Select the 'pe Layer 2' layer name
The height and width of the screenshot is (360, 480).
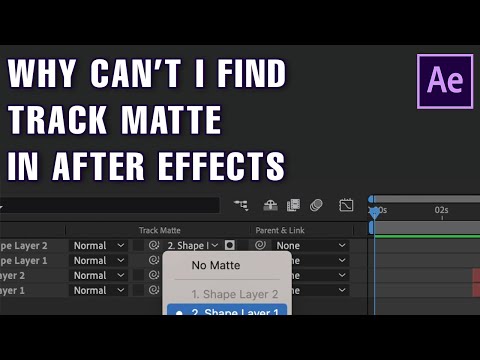tap(24, 246)
